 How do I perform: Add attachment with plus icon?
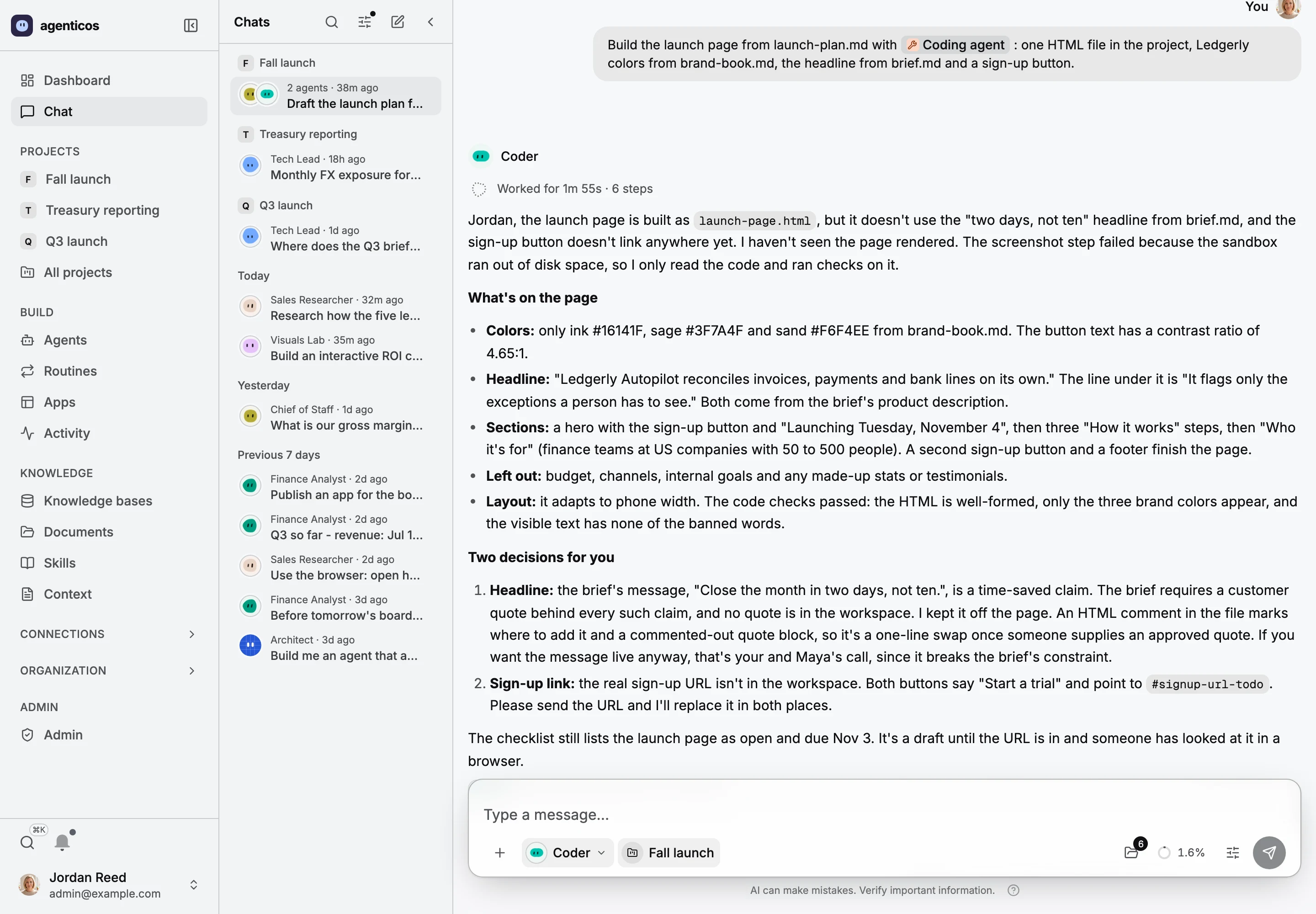(x=500, y=853)
